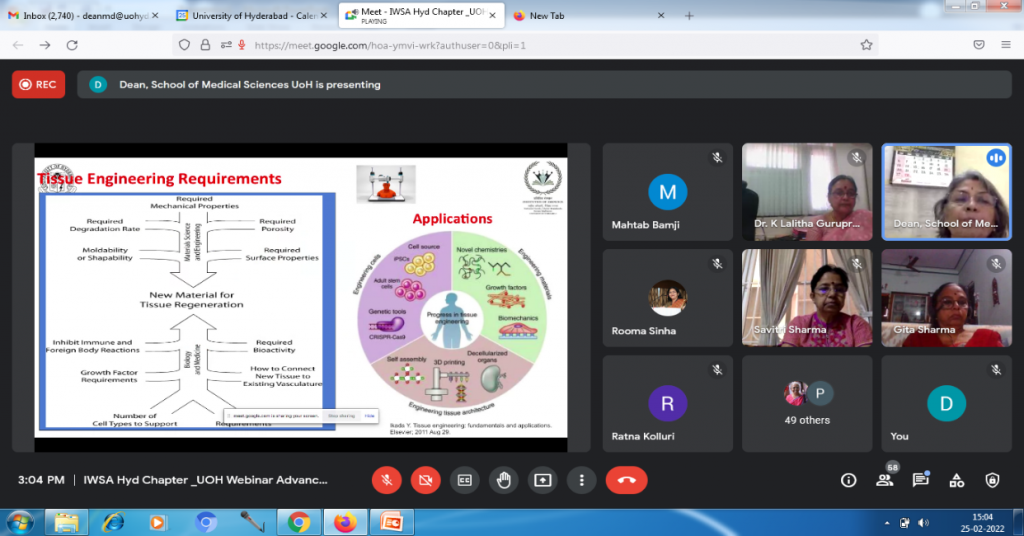Show the participants list panel

click(x=884, y=480)
